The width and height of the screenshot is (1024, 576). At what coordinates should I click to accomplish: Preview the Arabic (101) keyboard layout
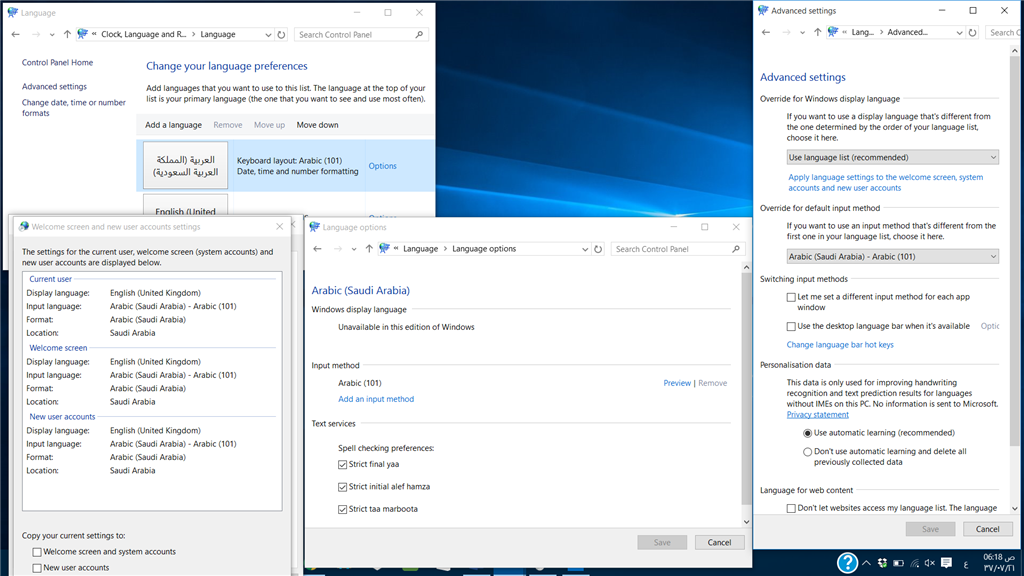tap(677, 383)
